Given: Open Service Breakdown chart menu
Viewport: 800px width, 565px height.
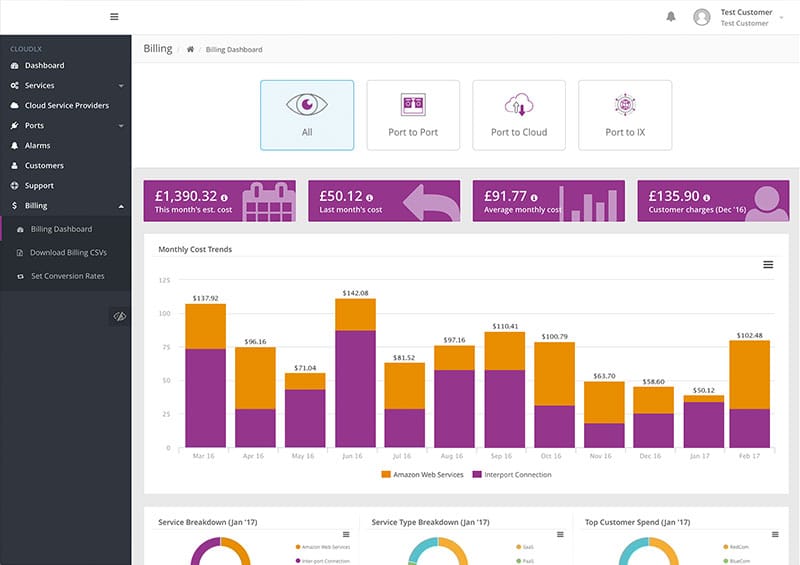Looking at the screenshot, I should pos(346,534).
